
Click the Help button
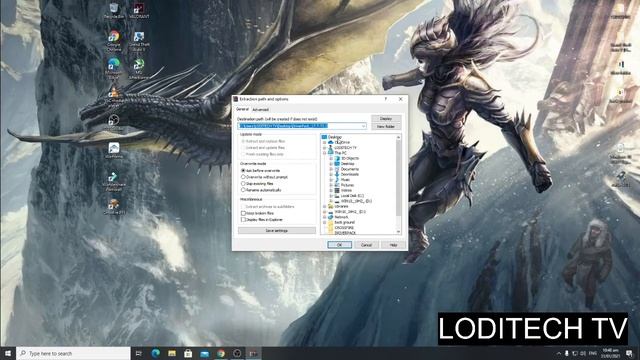393,244
